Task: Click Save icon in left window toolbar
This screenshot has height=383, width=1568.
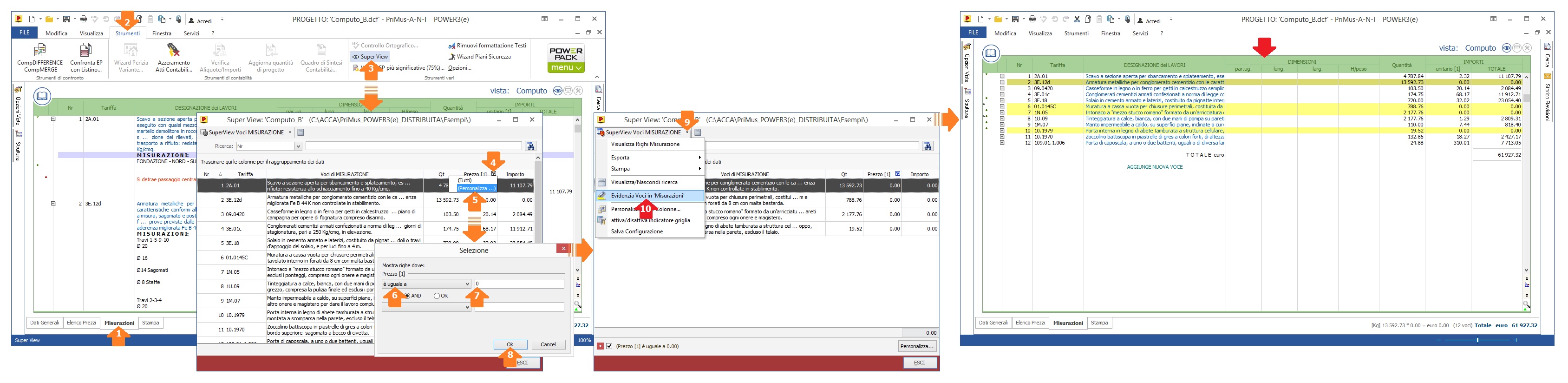Action: [x=66, y=20]
